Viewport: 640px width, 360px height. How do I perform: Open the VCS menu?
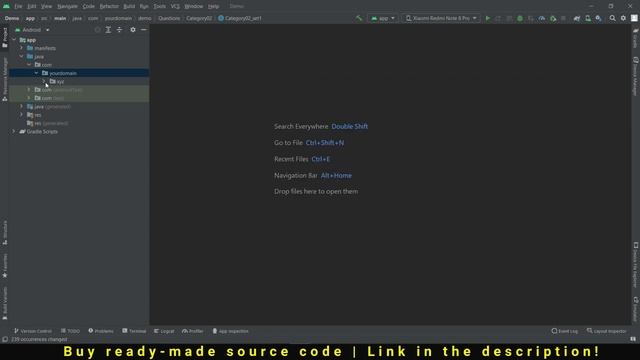[175, 7]
